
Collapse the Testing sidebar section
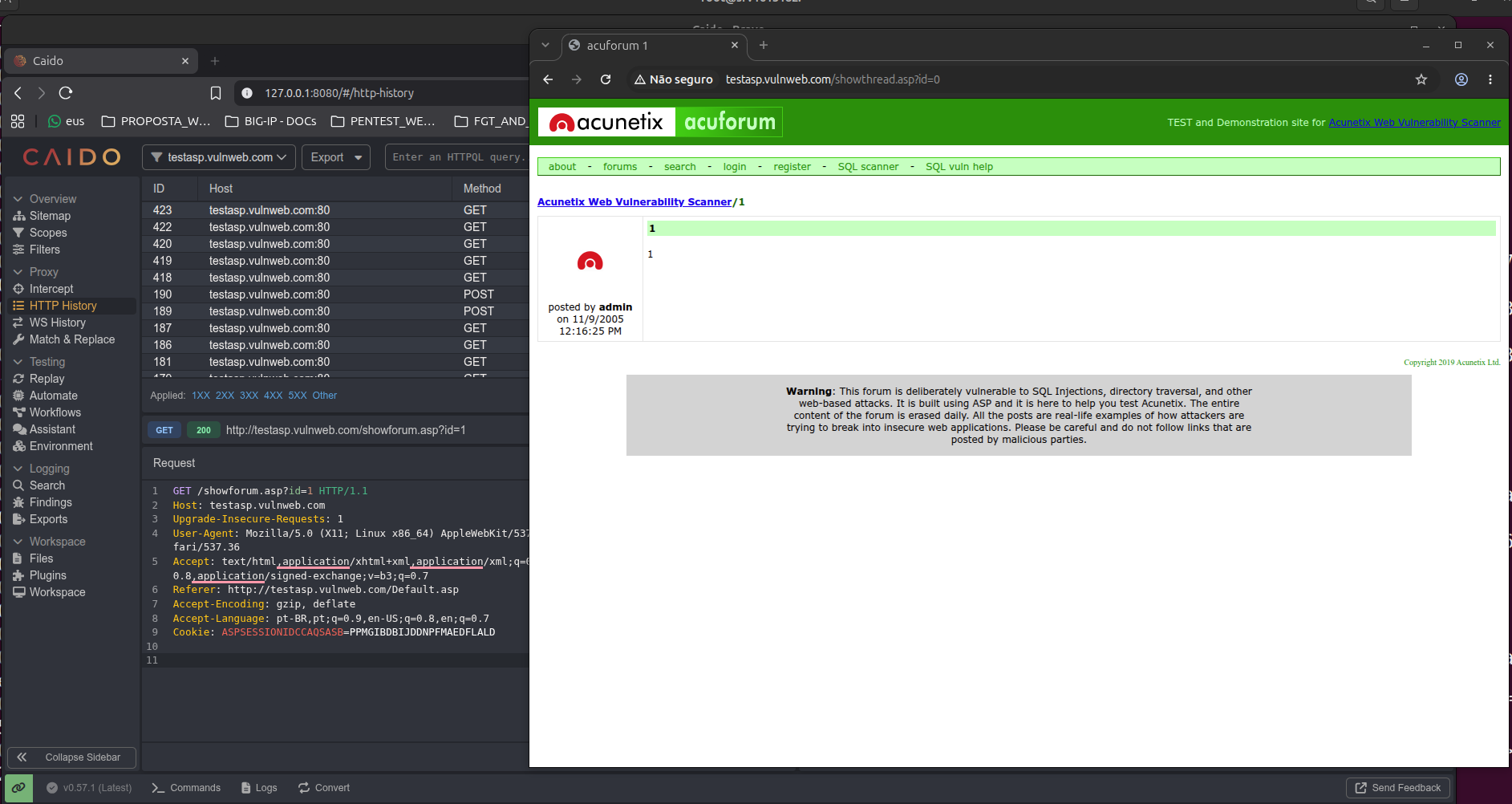coord(18,362)
